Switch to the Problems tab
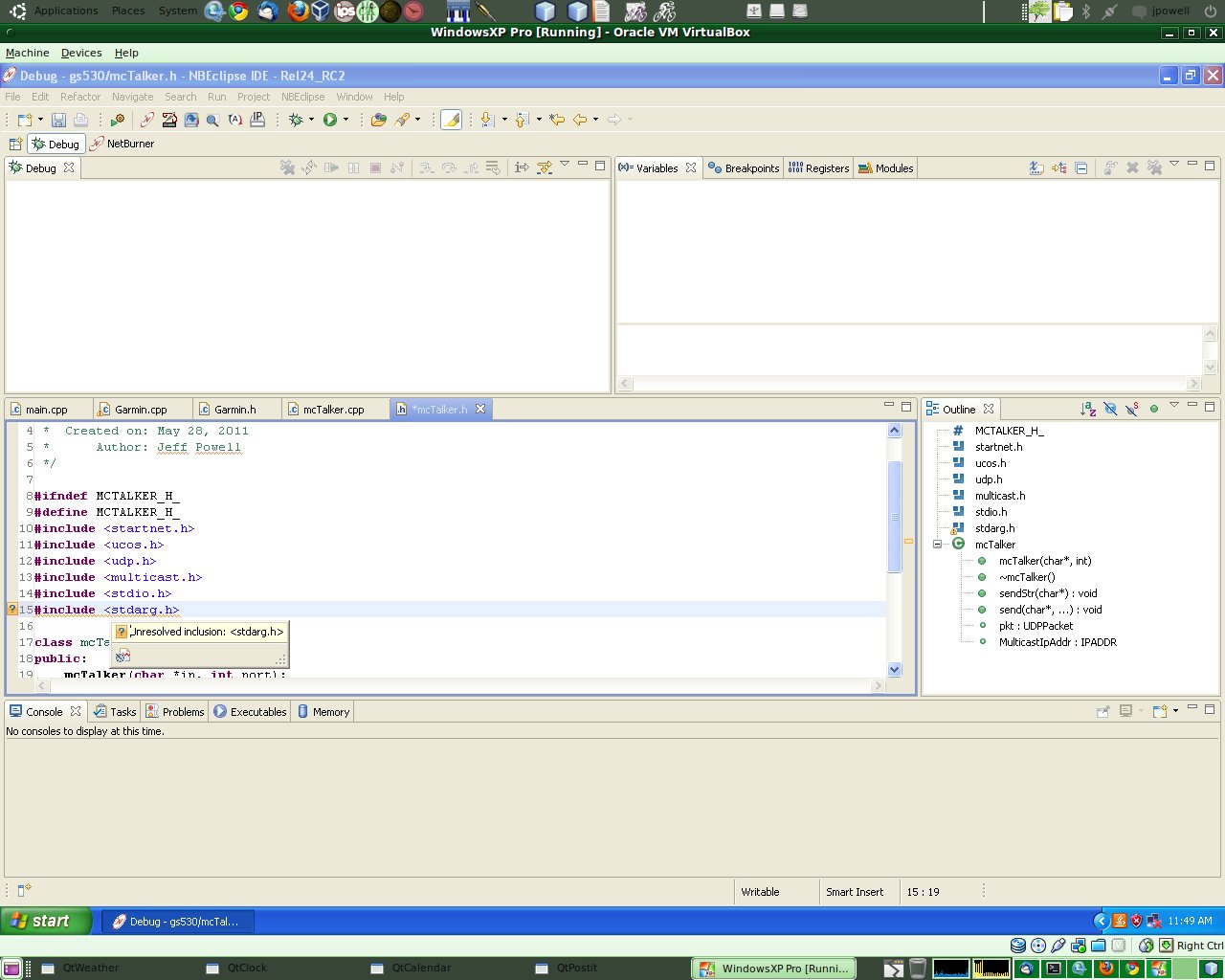Viewport: 1225px width, 980px height. [174, 711]
